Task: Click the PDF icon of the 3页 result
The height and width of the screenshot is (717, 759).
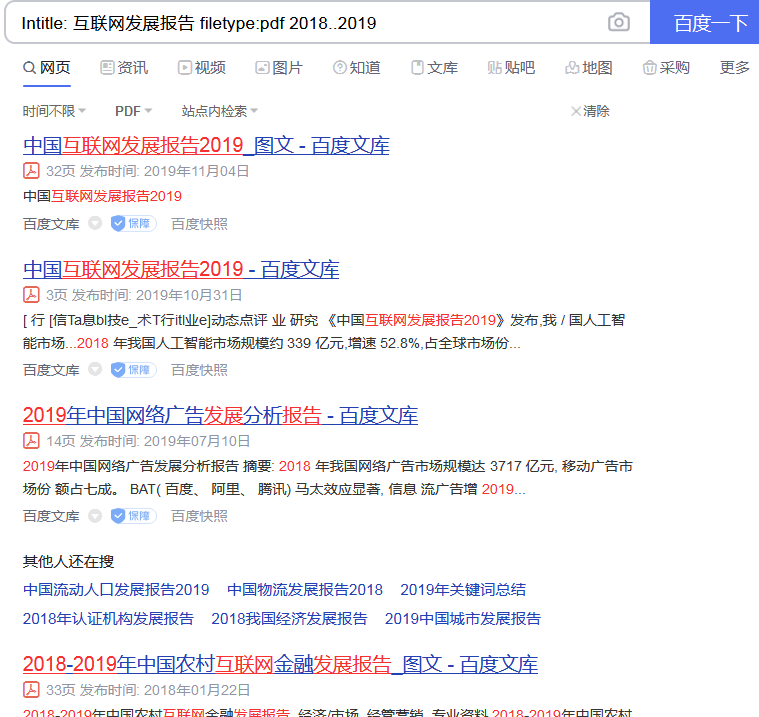Action: coord(31,295)
